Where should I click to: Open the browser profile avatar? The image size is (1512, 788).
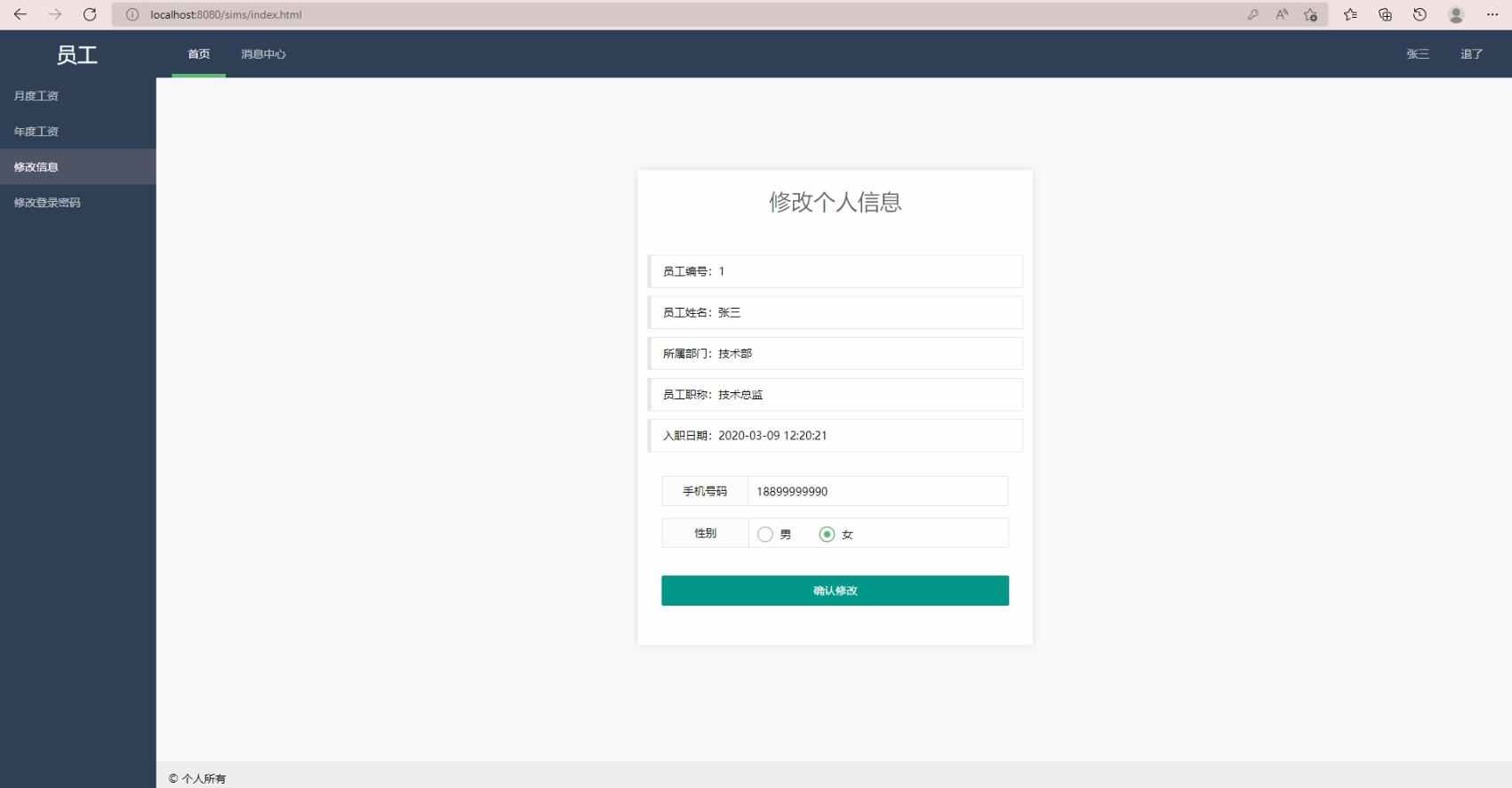[1456, 14]
